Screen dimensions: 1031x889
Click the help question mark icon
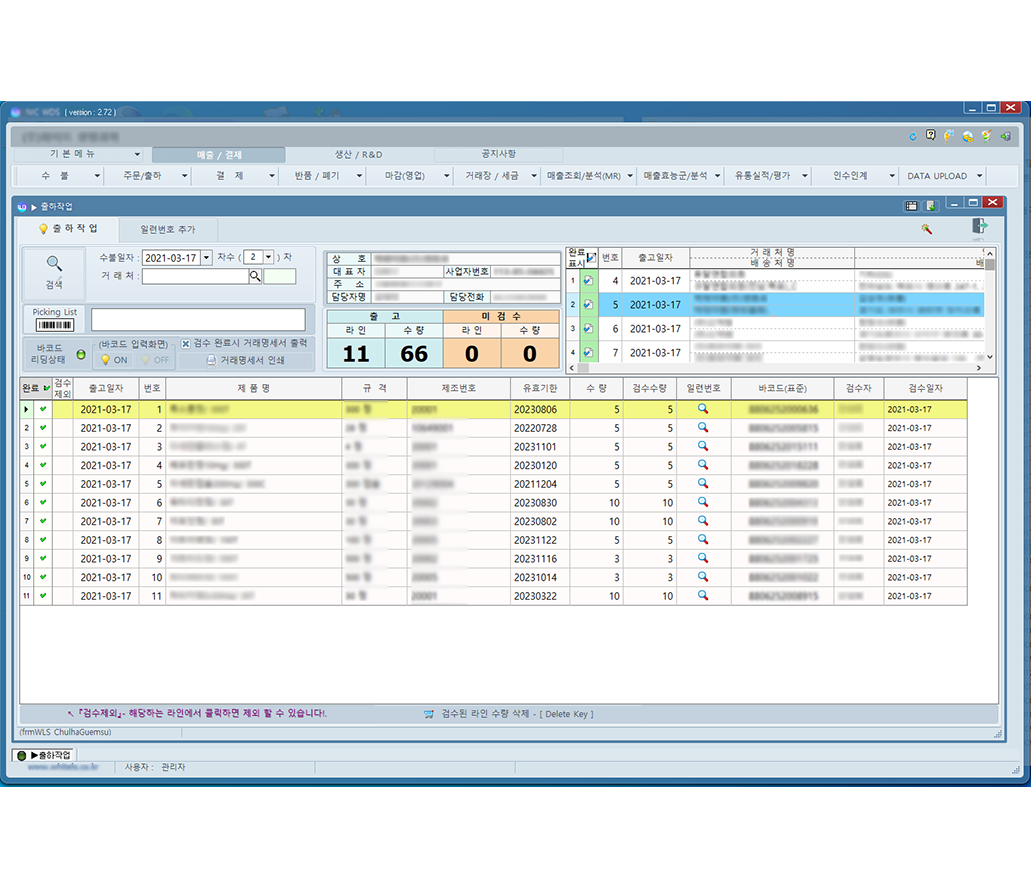pyautogui.click(x=930, y=136)
